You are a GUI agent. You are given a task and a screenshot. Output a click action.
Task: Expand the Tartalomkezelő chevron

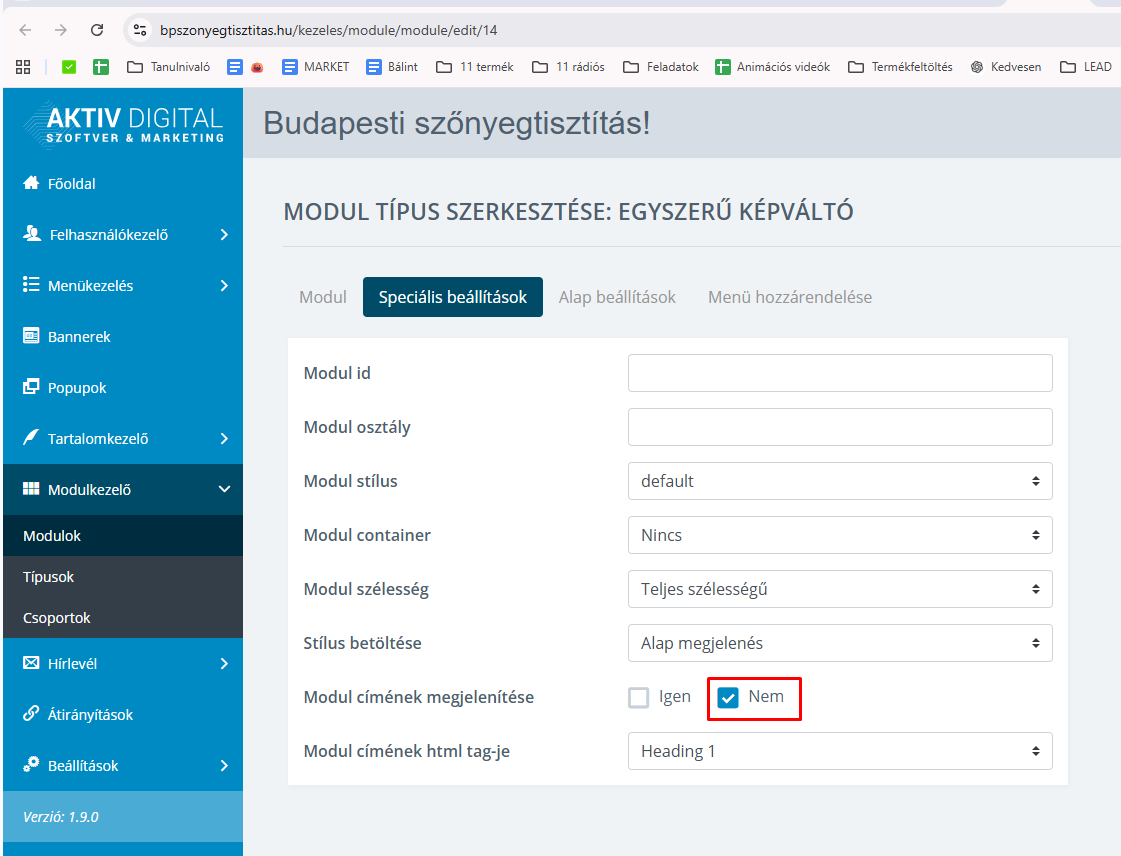pyautogui.click(x=224, y=438)
